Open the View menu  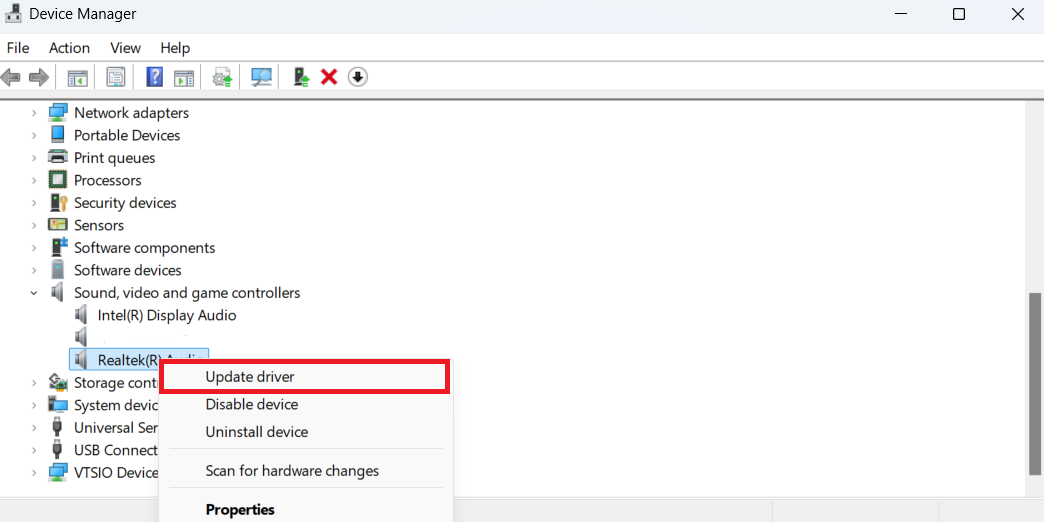click(125, 48)
